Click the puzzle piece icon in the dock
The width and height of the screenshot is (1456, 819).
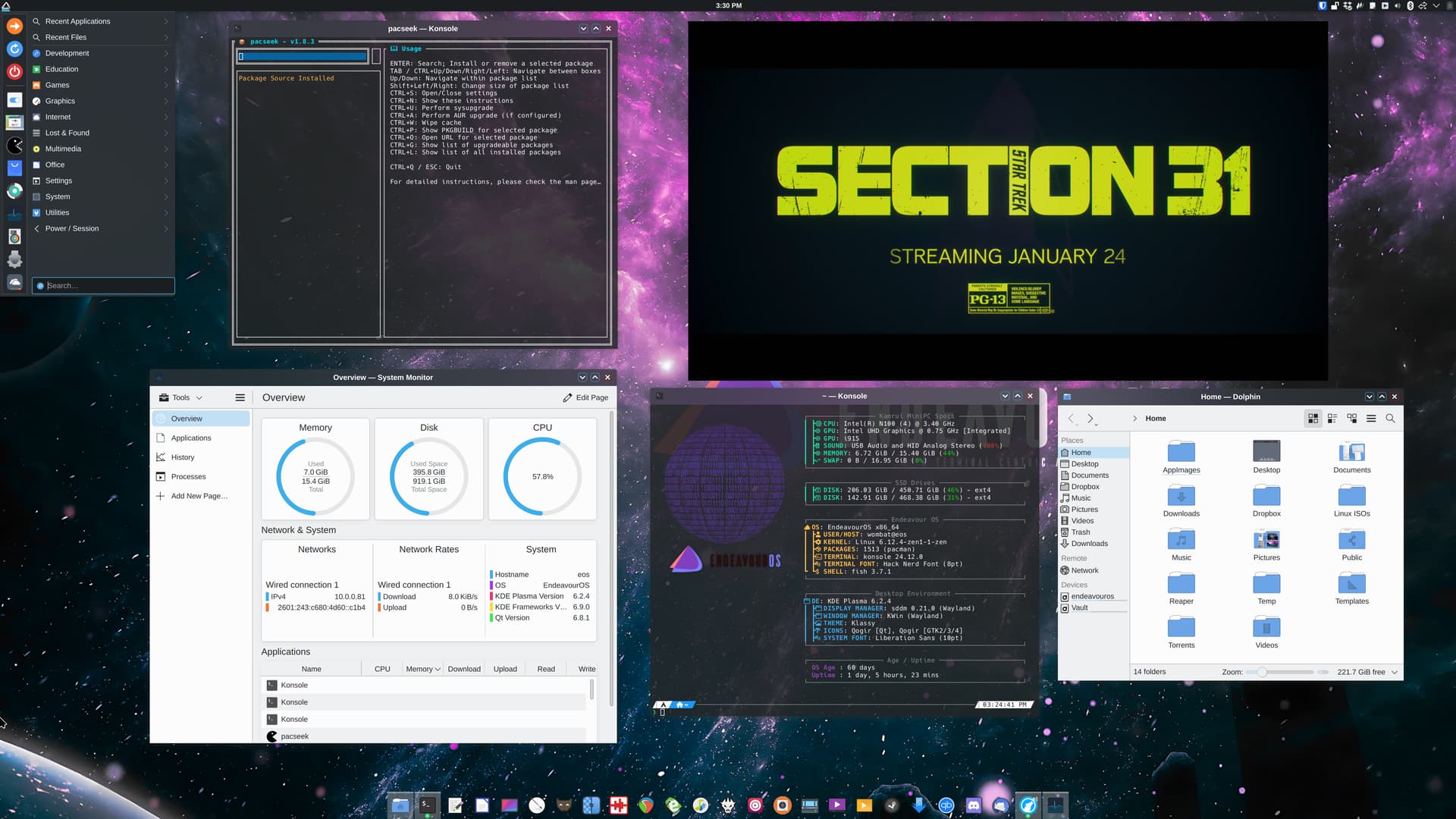pyautogui.click(x=619, y=805)
